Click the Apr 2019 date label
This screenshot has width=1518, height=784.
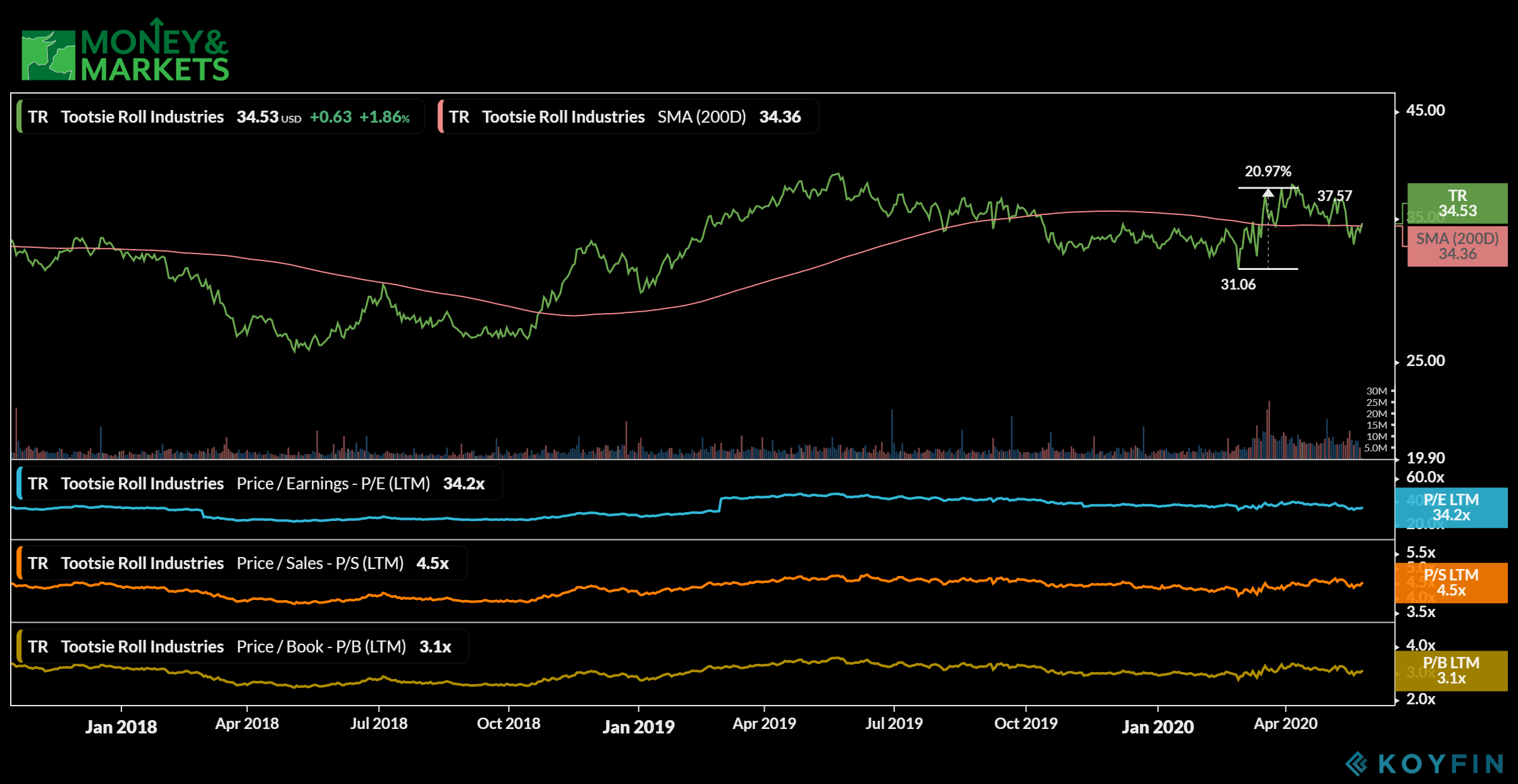764,724
